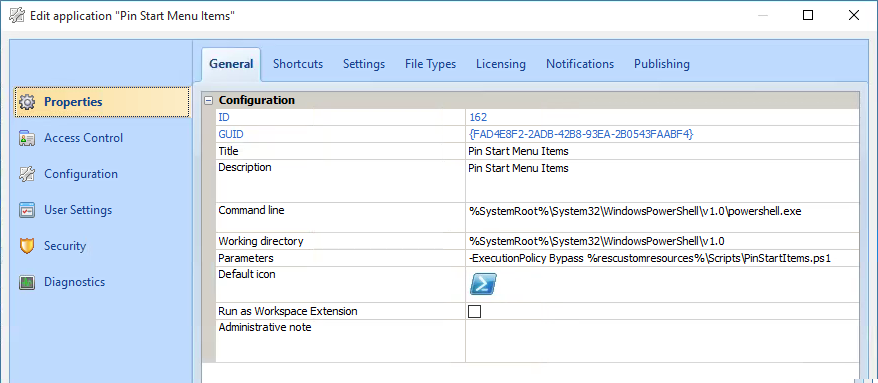Click the Configuration wrench icon in sidebar

[x=27, y=174]
